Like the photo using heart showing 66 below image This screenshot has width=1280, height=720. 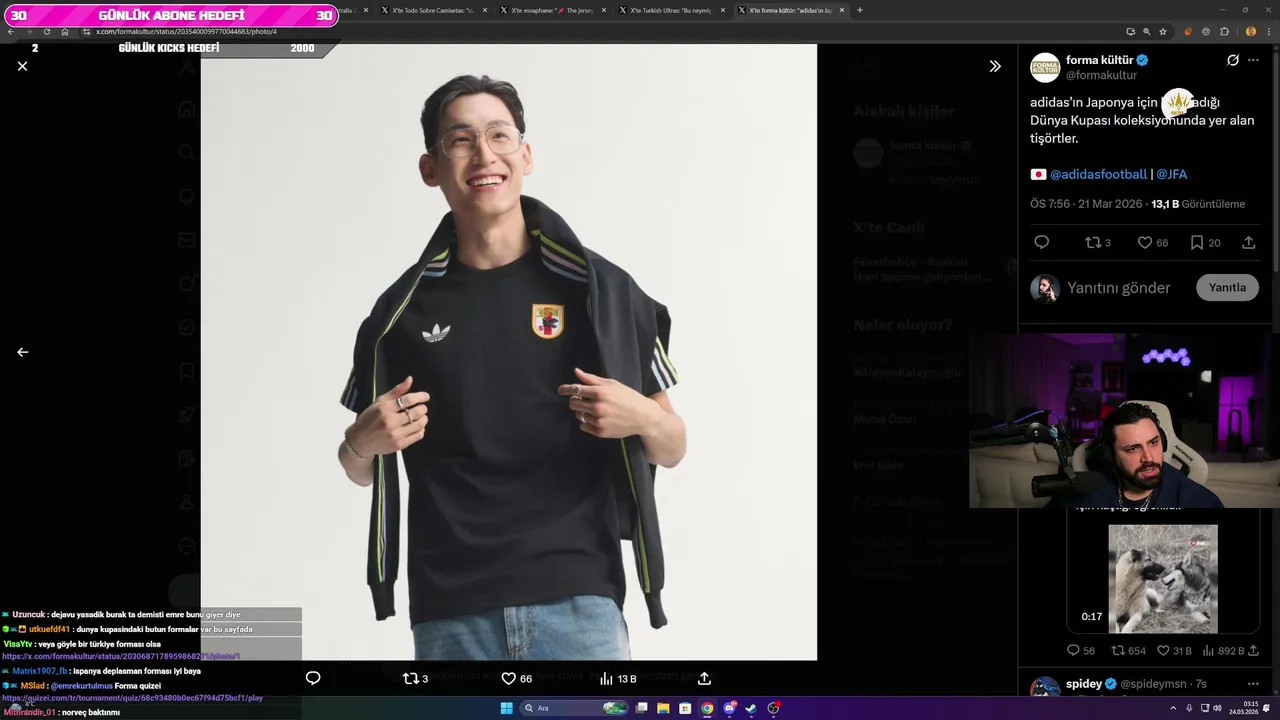click(517, 678)
